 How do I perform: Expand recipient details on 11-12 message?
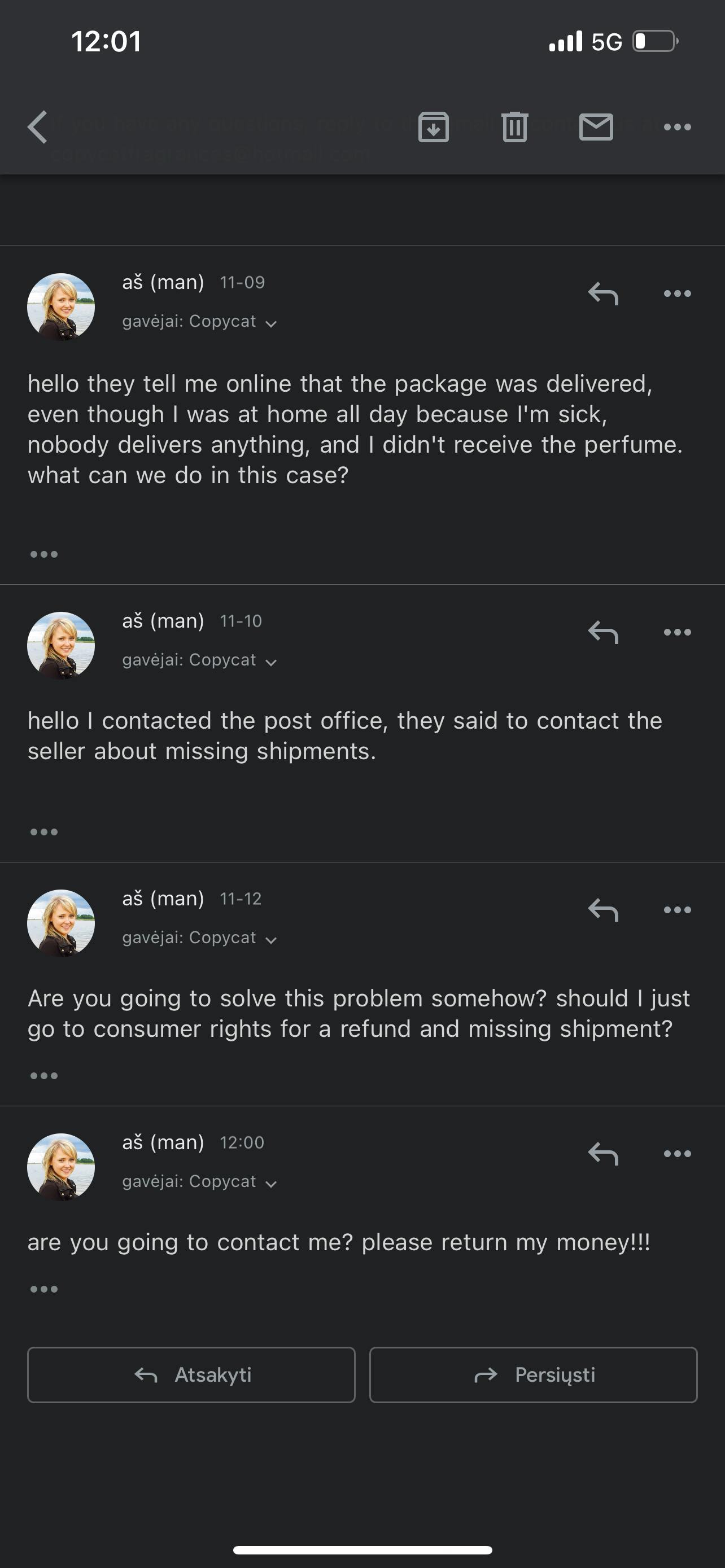click(272, 939)
